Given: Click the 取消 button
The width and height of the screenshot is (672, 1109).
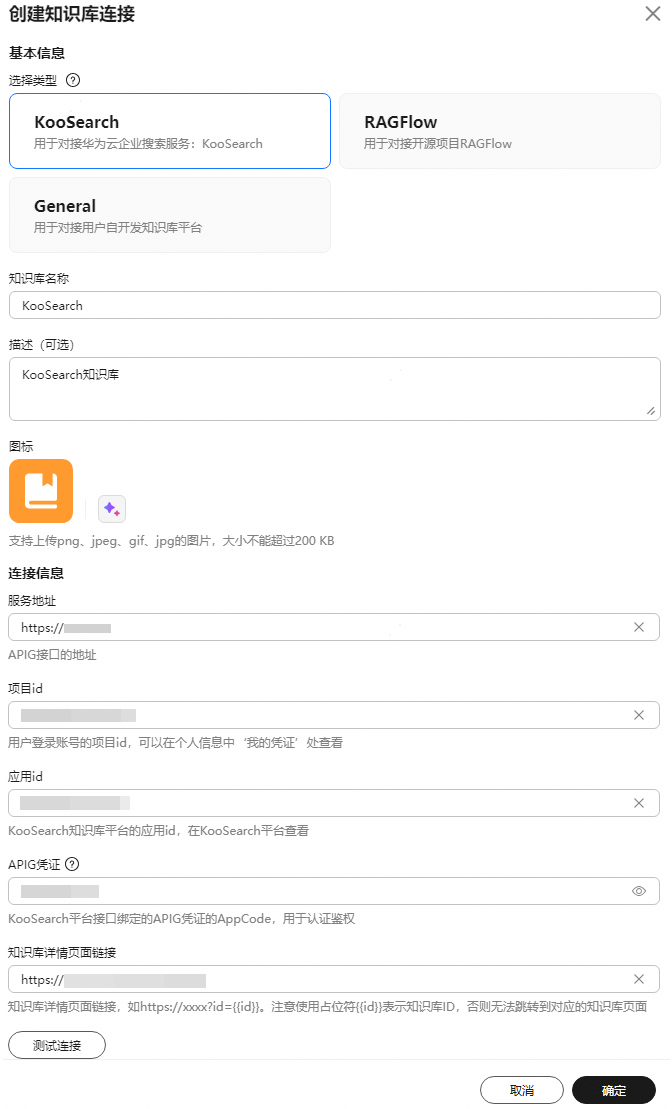Looking at the screenshot, I should (522, 1090).
